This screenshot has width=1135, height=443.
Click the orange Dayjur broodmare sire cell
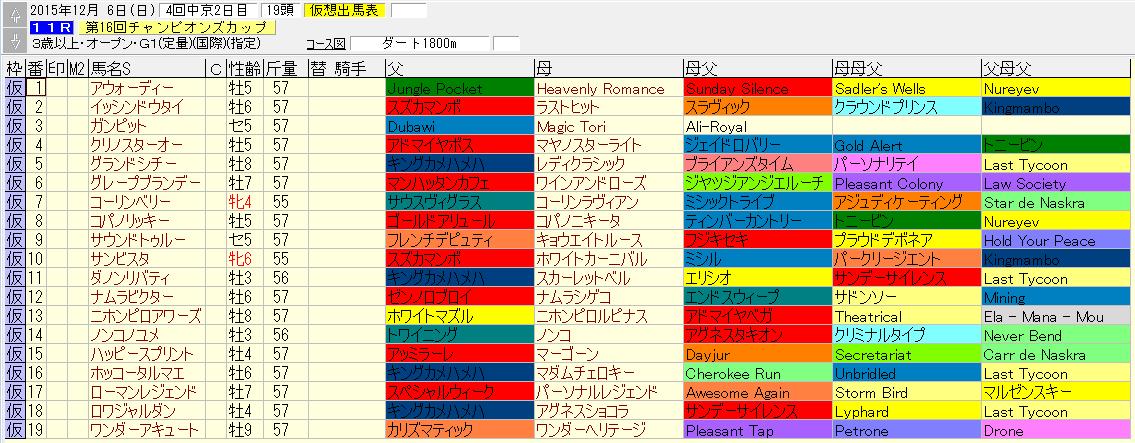point(757,354)
